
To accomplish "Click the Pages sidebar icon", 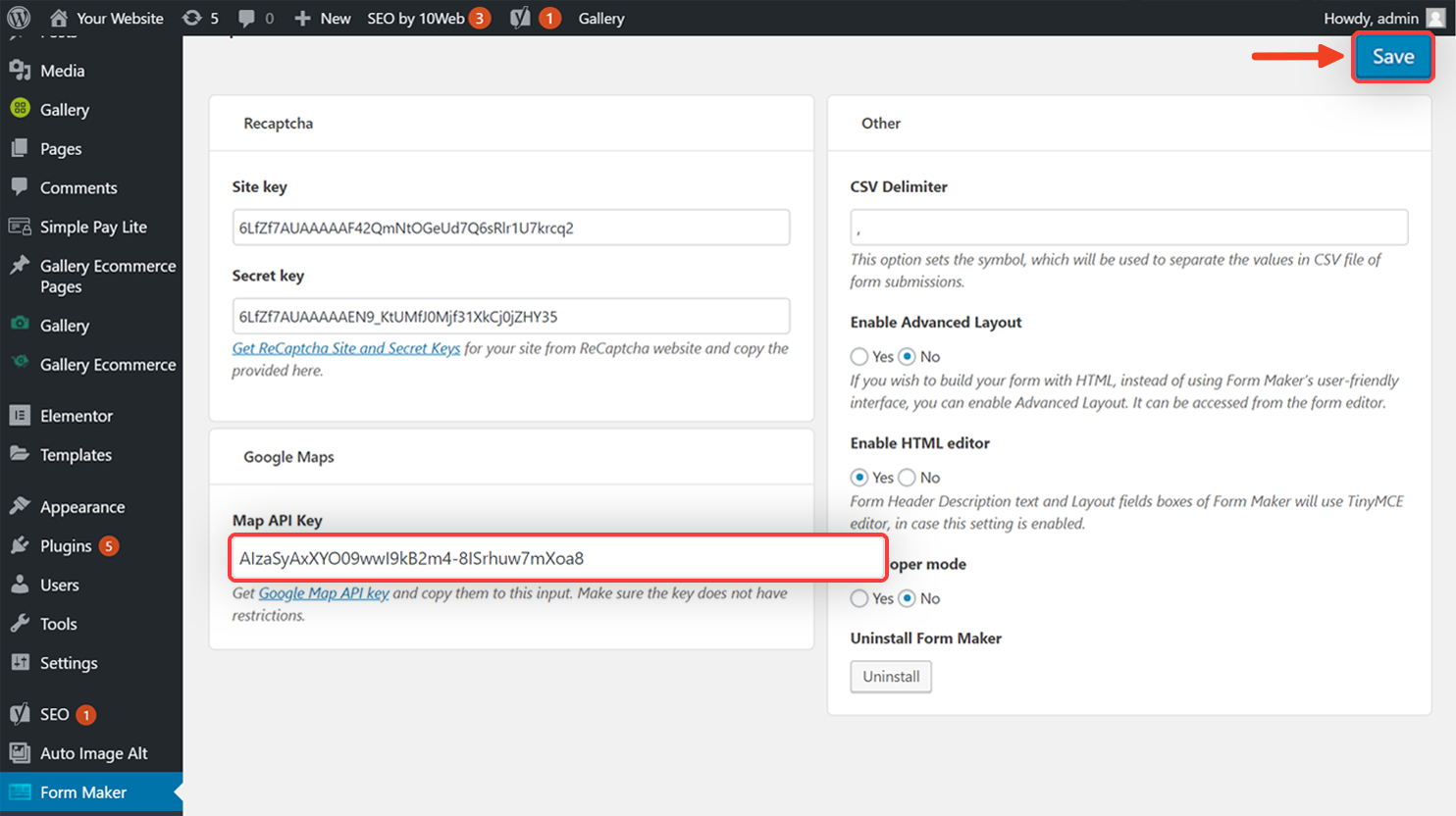I will click(x=20, y=148).
